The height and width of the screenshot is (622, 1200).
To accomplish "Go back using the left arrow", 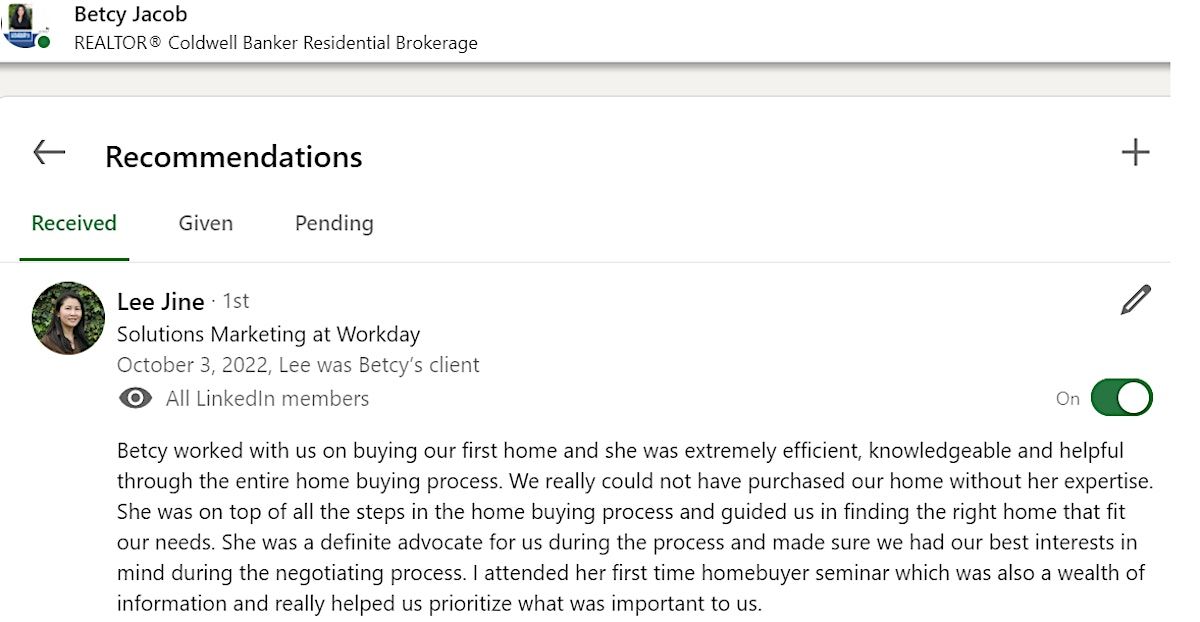I will coord(49,153).
